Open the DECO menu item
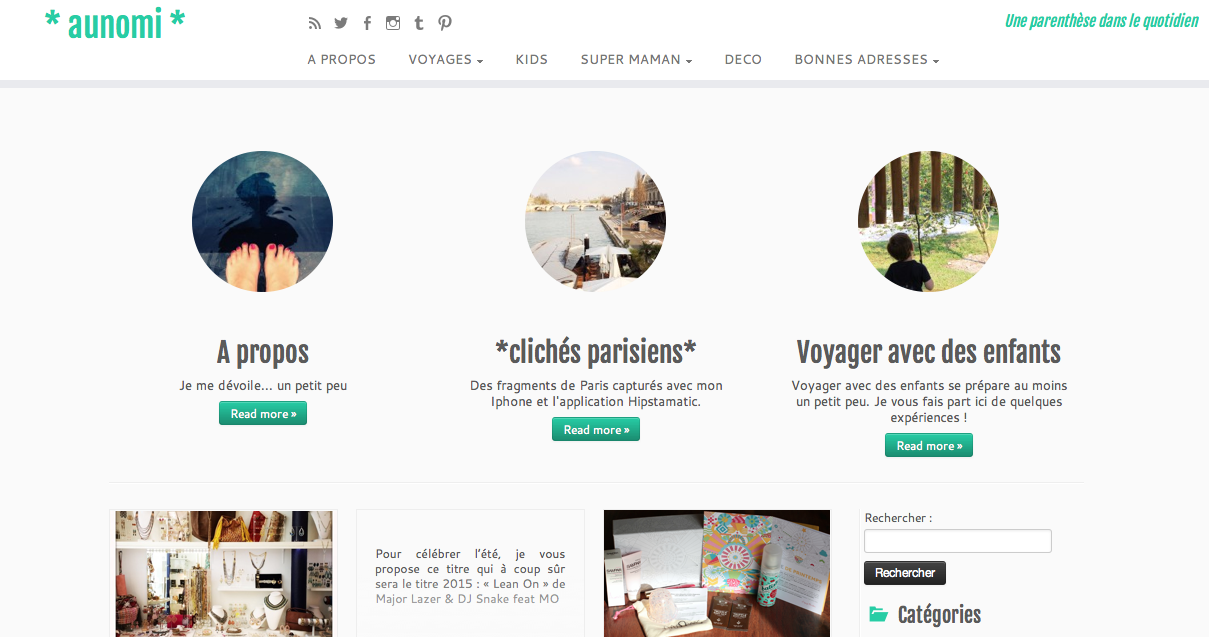The image size is (1209, 637). [x=743, y=60]
